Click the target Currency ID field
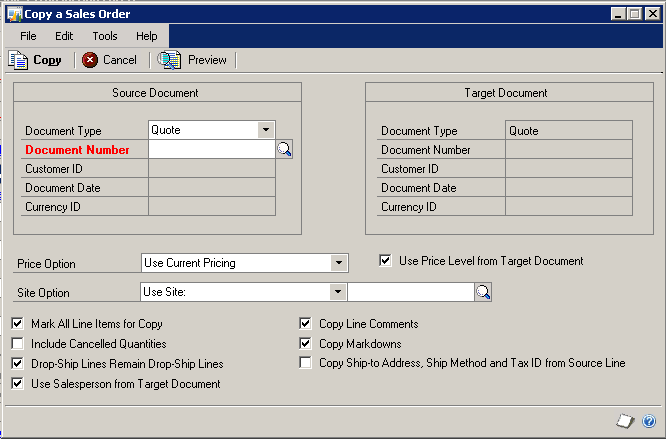Screen dimensions: 666x439 point(569,207)
